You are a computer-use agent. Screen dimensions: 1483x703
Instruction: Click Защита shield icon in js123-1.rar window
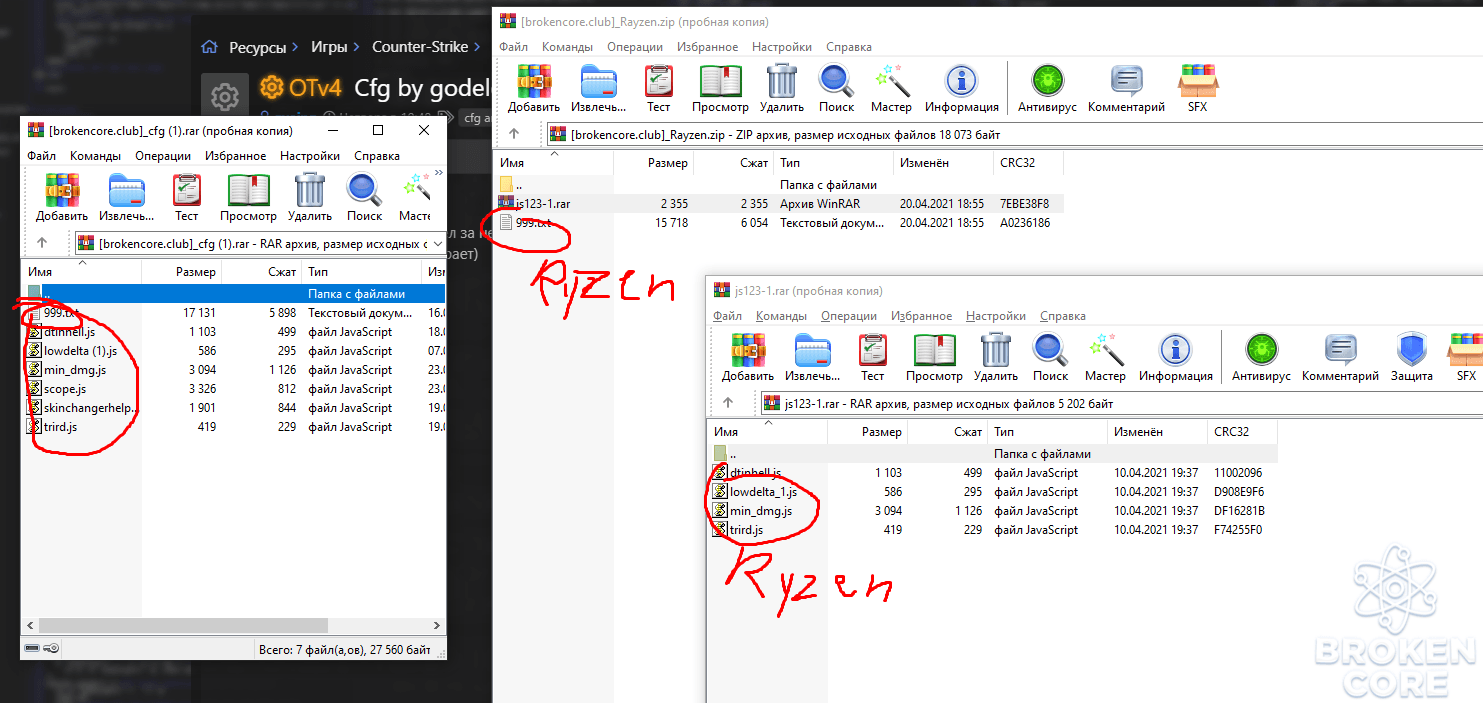[1411, 357]
